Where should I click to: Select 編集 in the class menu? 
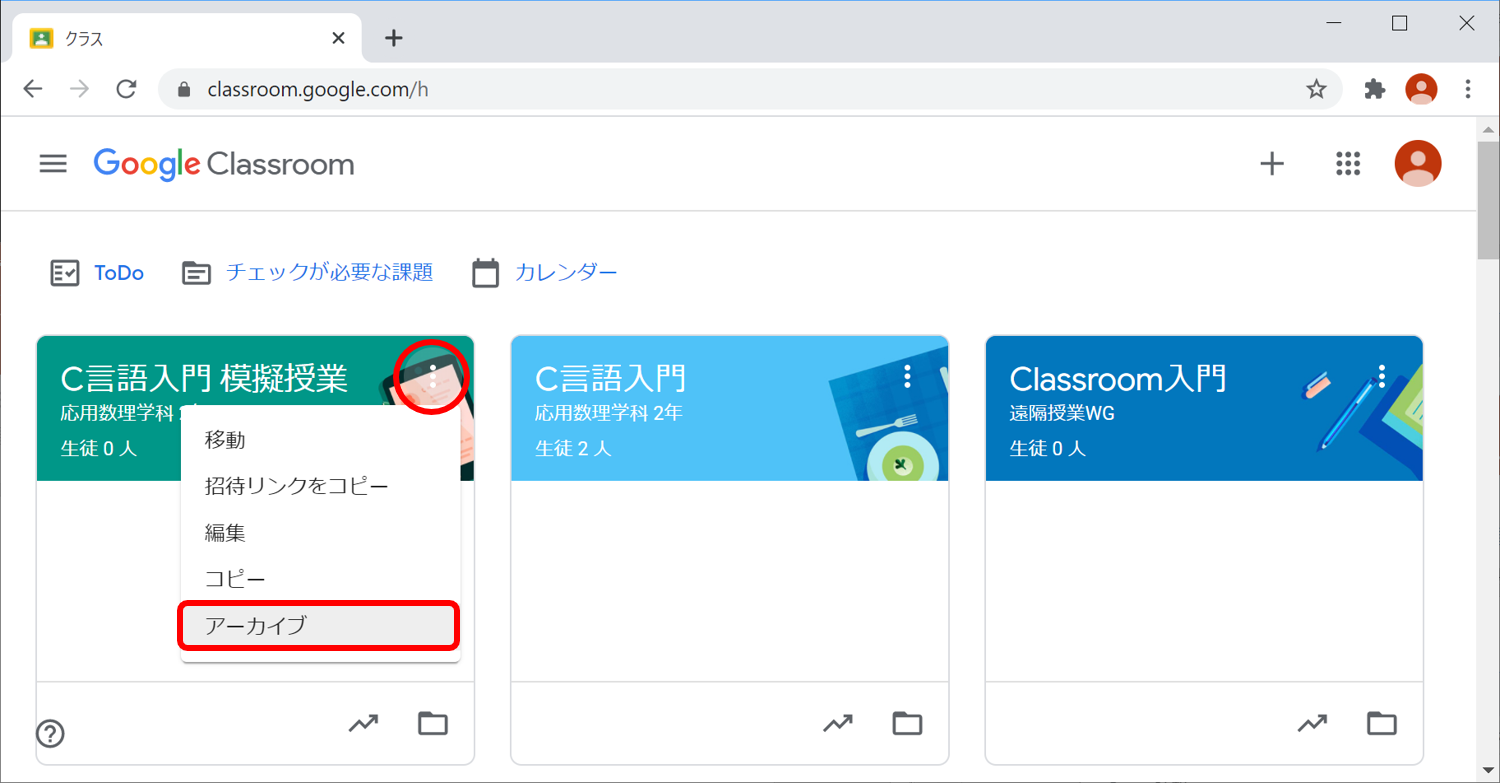[x=320, y=533]
